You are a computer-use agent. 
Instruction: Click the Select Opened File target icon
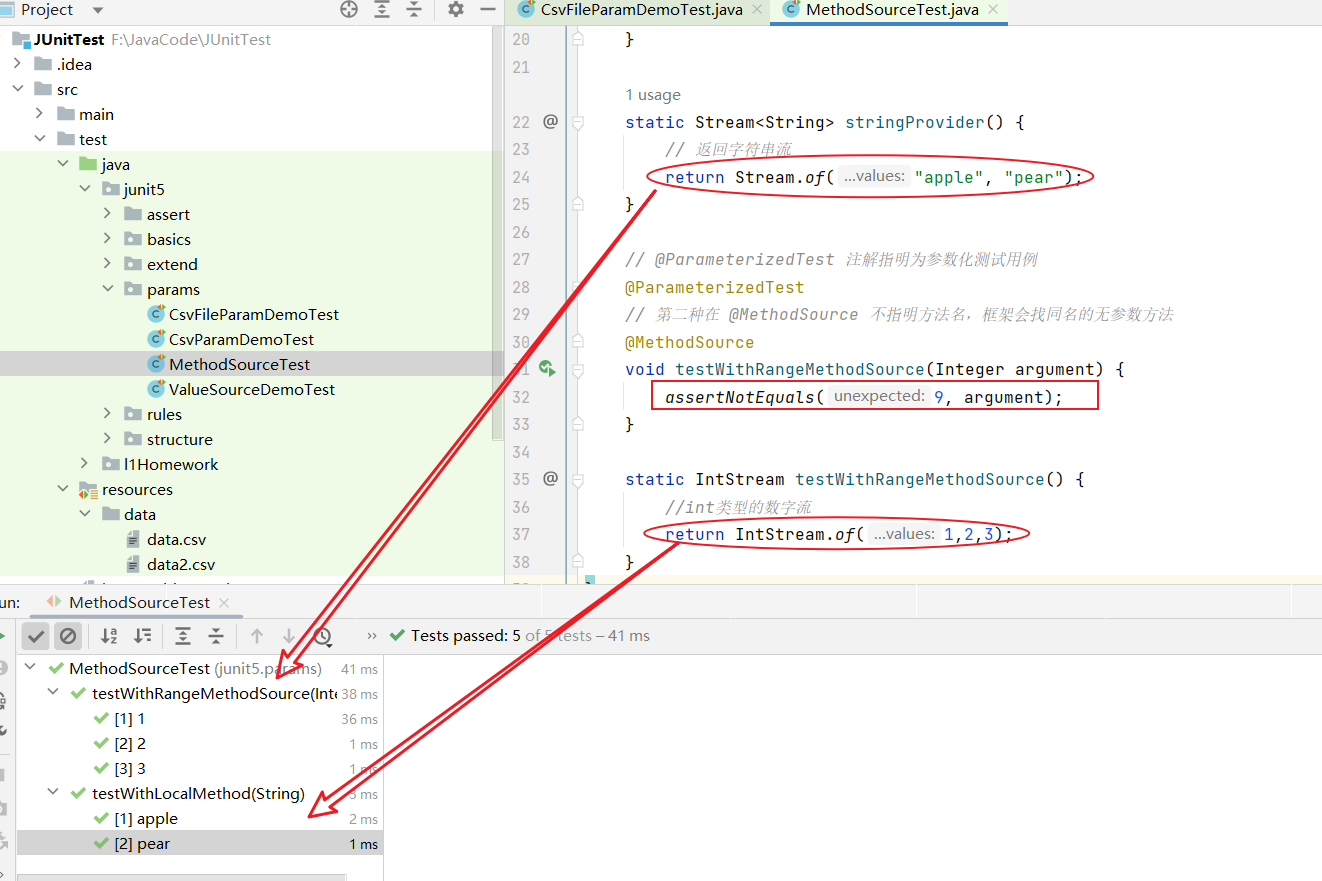pyautogui.click(x=349, y=10)
